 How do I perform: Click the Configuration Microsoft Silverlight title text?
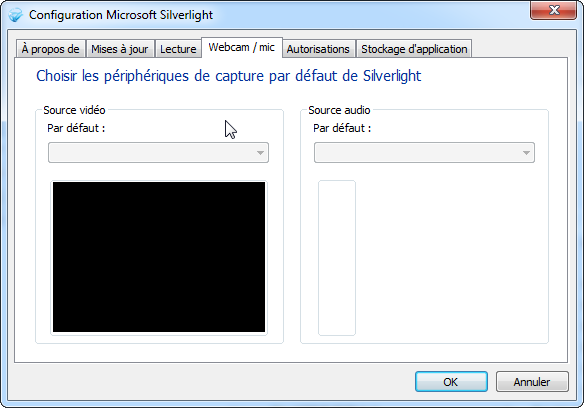pos(121,15)
